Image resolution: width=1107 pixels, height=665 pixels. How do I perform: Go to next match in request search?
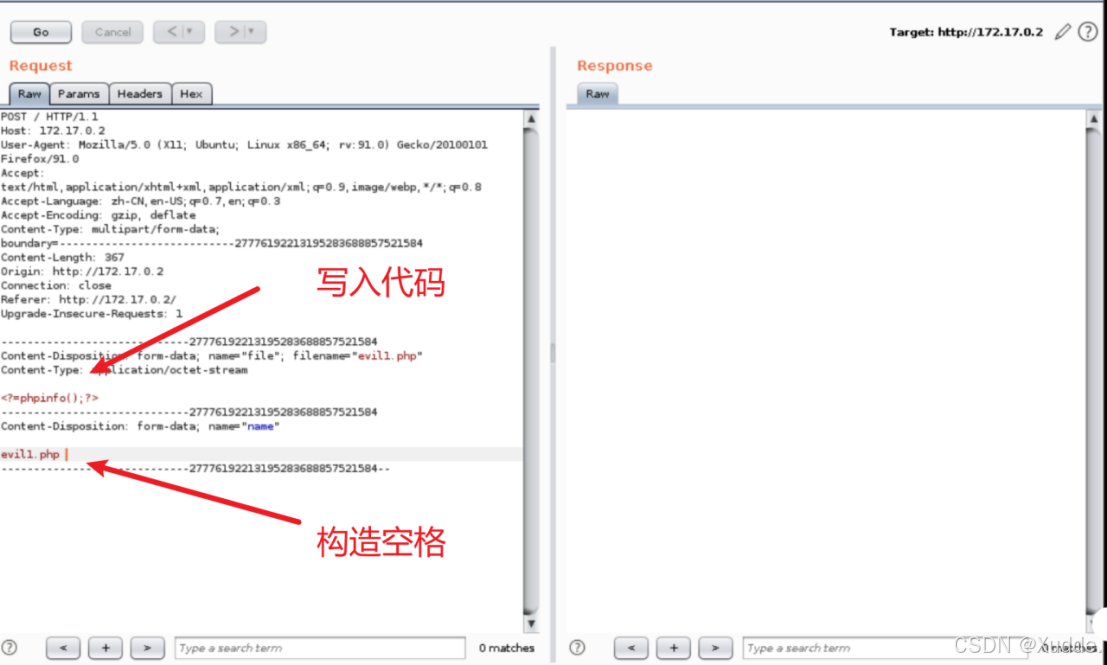pos(147,648)
